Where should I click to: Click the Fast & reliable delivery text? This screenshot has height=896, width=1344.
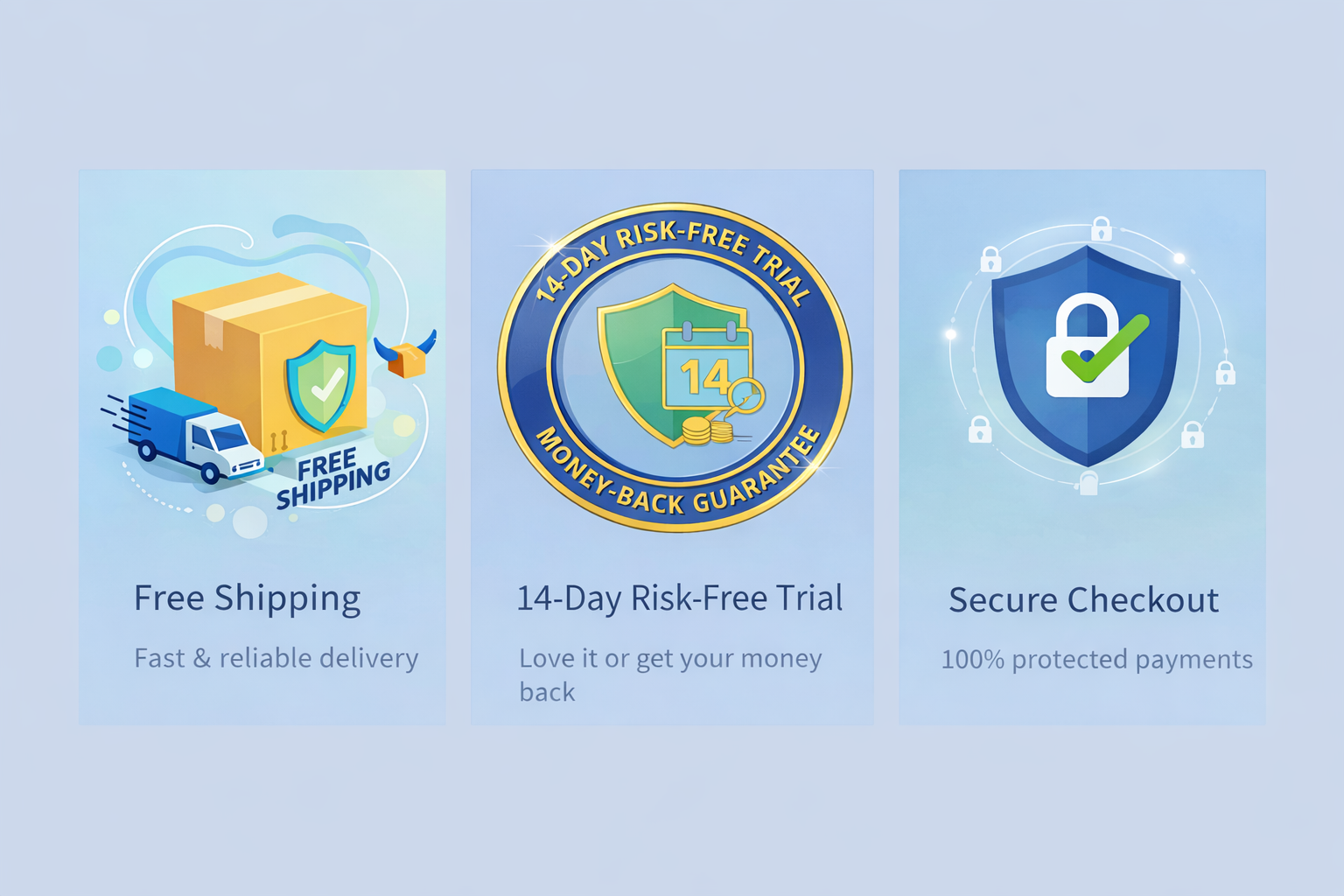[x=276, y=658]
